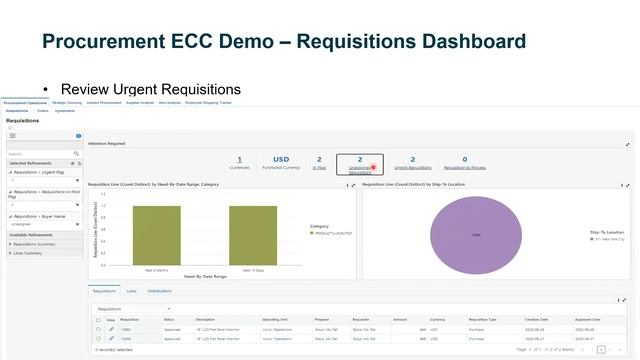
Task: Remove the Urgent Flag refinement value
Action: pyautogui.click(x=77, y=180)
